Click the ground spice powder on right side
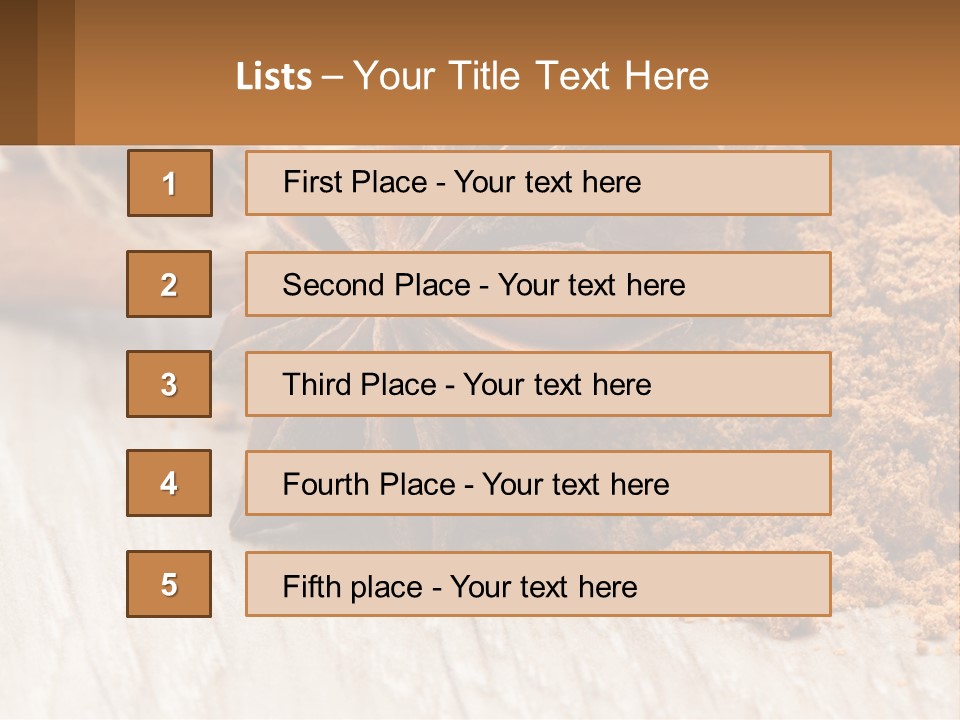The image size is (960, 720). (895, 400)
